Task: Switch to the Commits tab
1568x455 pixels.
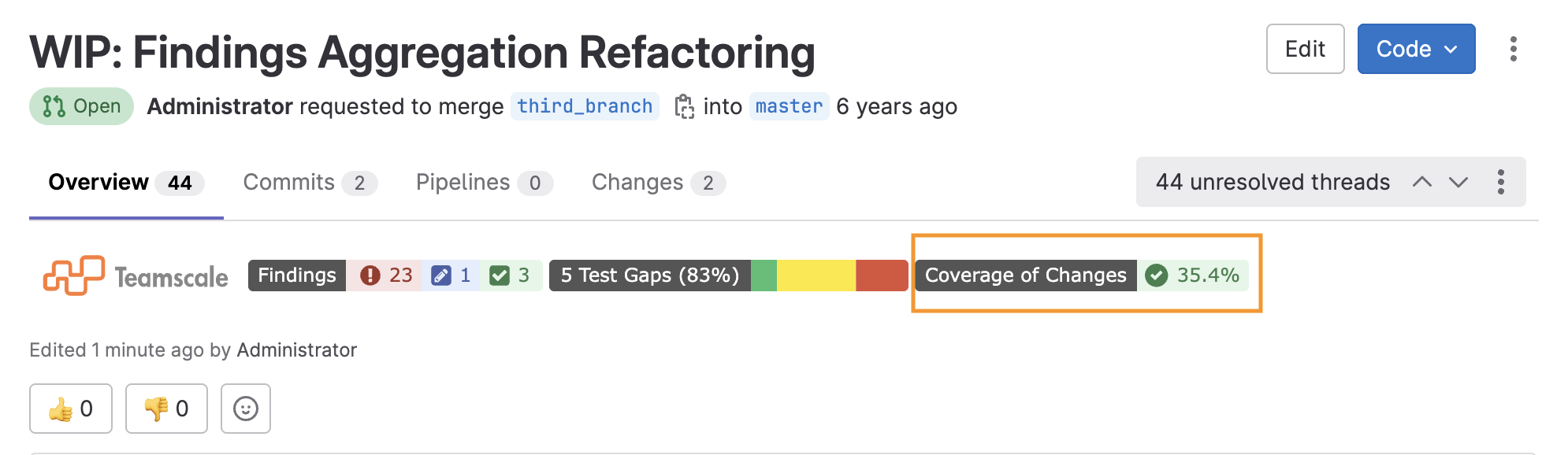Action: 289,182
